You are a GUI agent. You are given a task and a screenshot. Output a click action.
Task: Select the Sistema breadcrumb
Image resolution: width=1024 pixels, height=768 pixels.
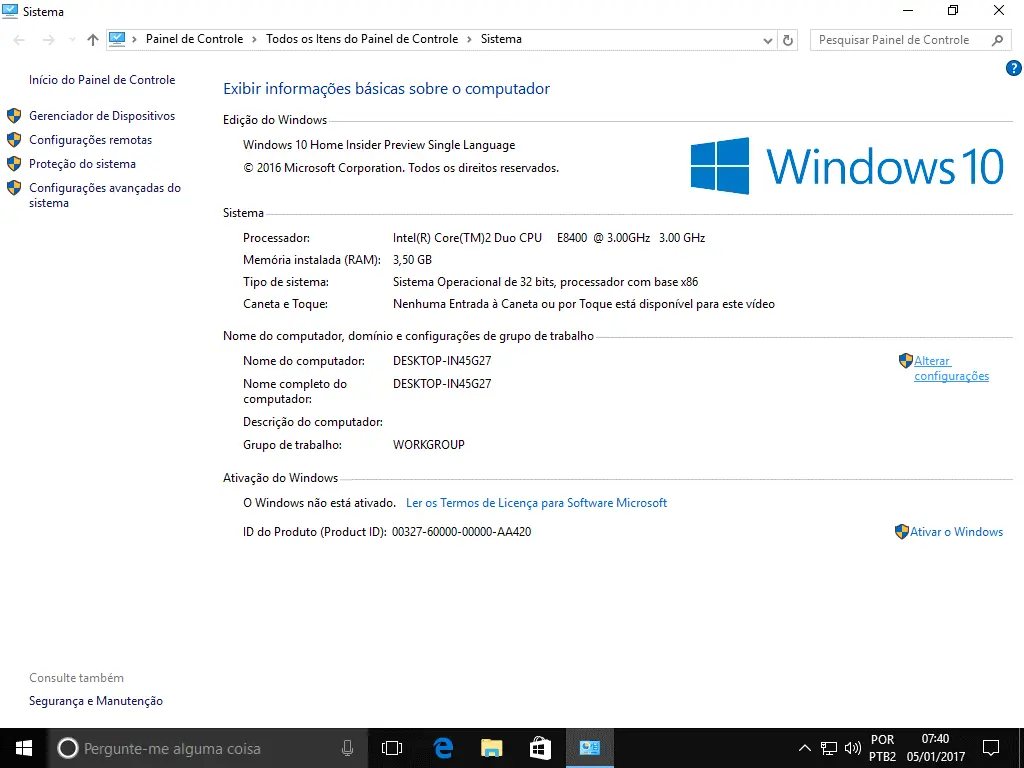coord(501,39)
